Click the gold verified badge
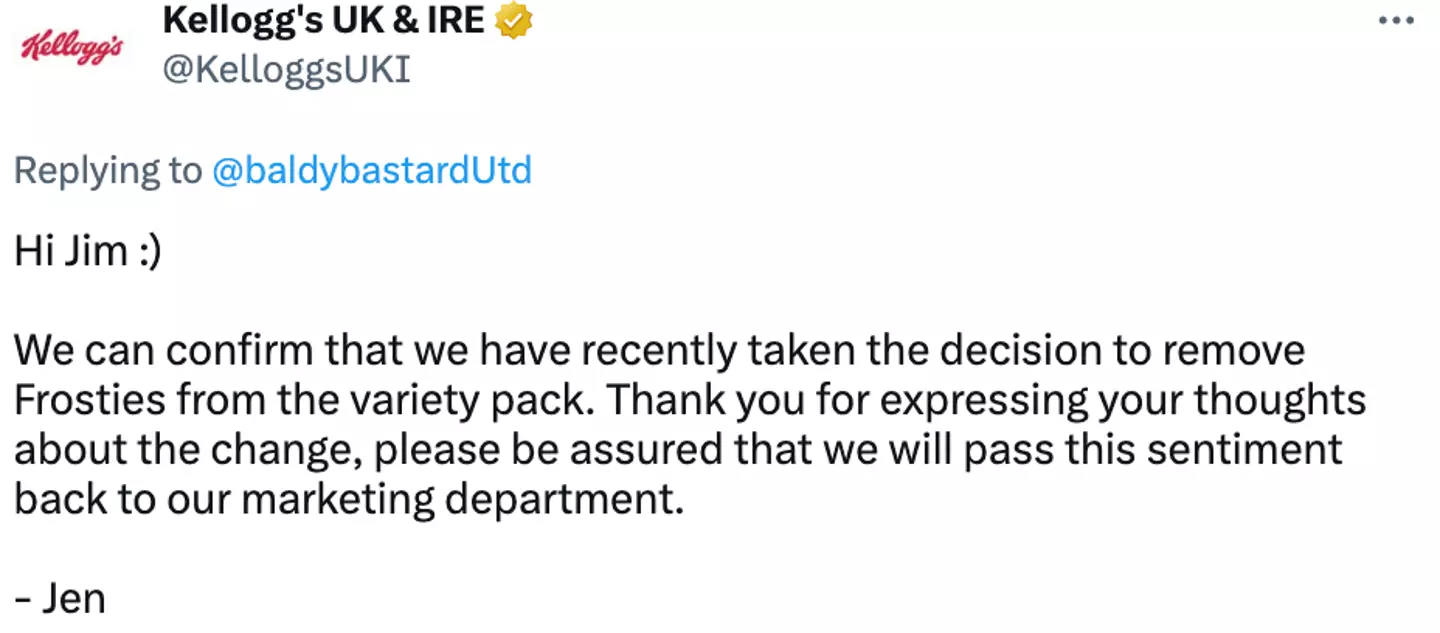1440x633 pixels. click(514, 21)
